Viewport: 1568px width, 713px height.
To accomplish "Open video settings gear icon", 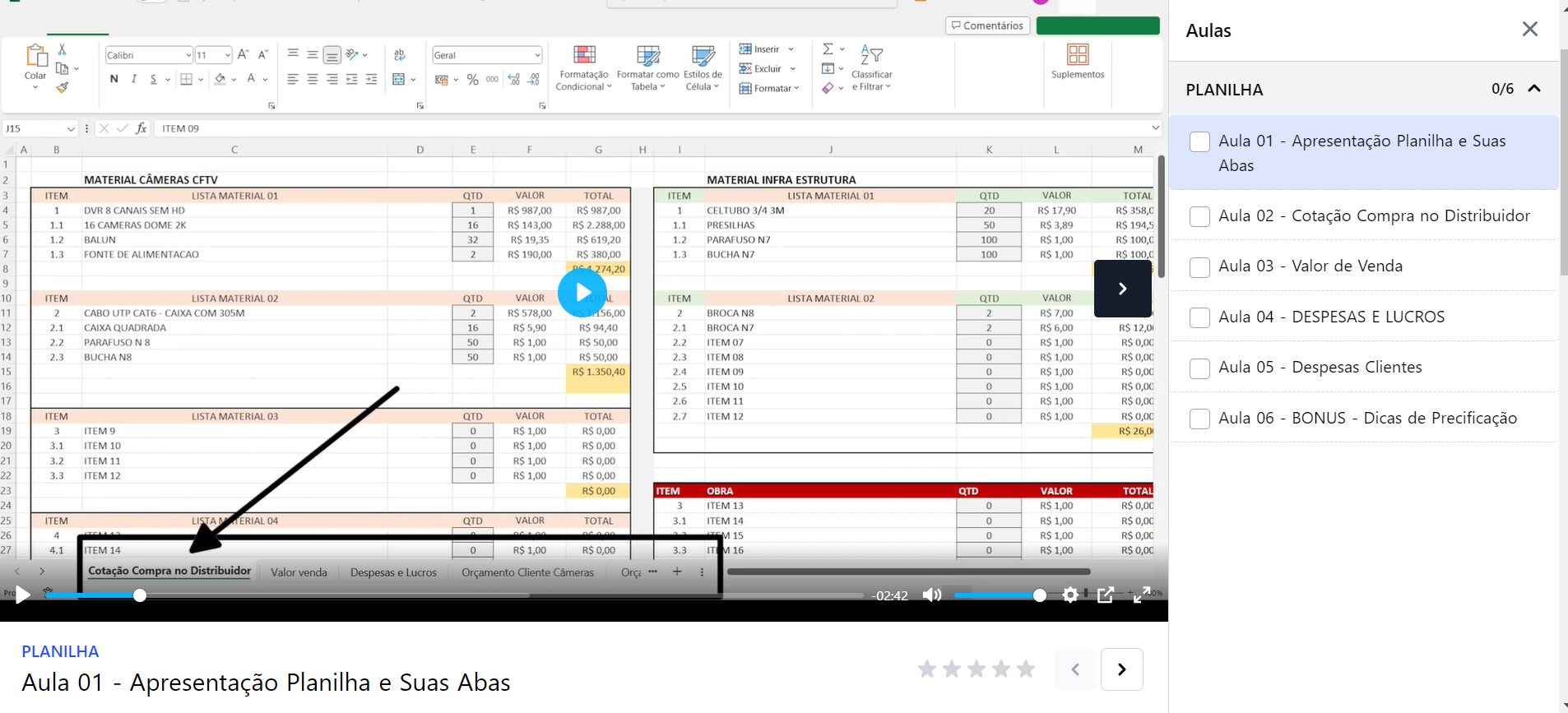I will (x=1070, y=595).
